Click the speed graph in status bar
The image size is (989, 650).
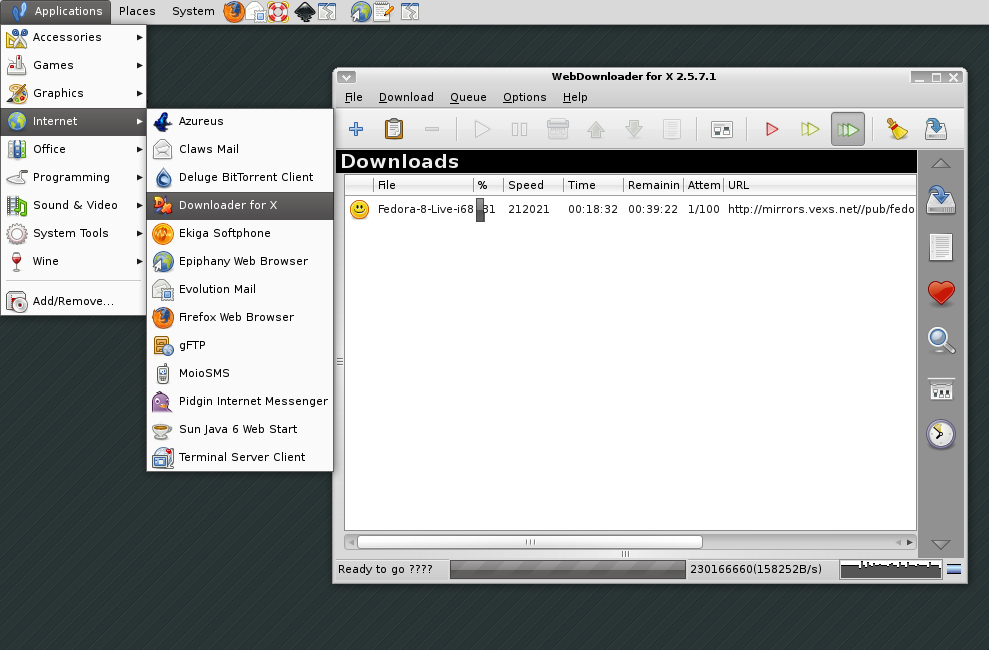[x=891, y=569]
